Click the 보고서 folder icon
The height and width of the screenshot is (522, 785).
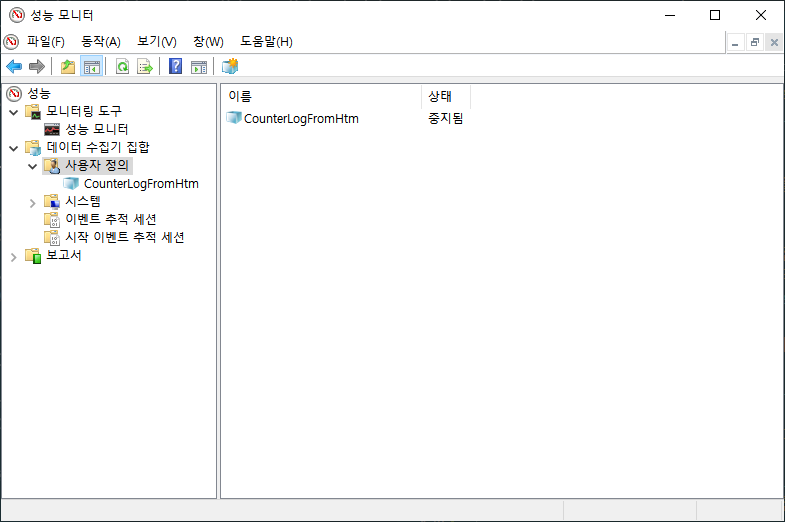click(33, 256)
